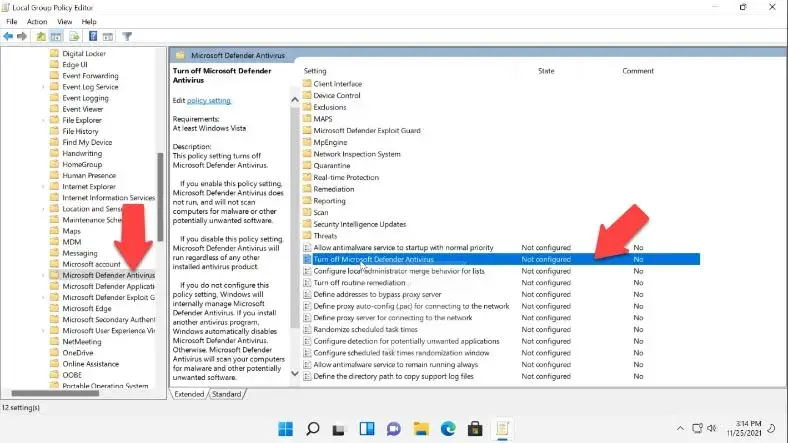Click Group Policy Editor taskbar icon
788x443 pixels.
(502, 428)
